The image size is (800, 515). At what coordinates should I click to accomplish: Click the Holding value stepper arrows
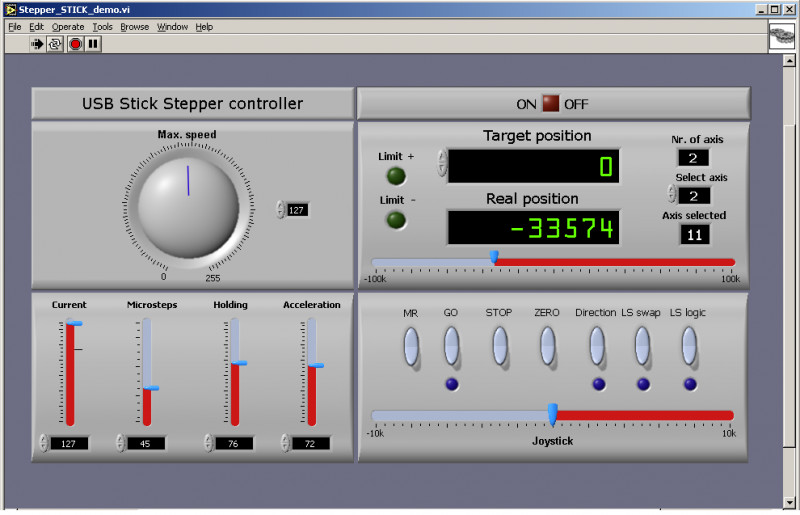coord(208,443)
